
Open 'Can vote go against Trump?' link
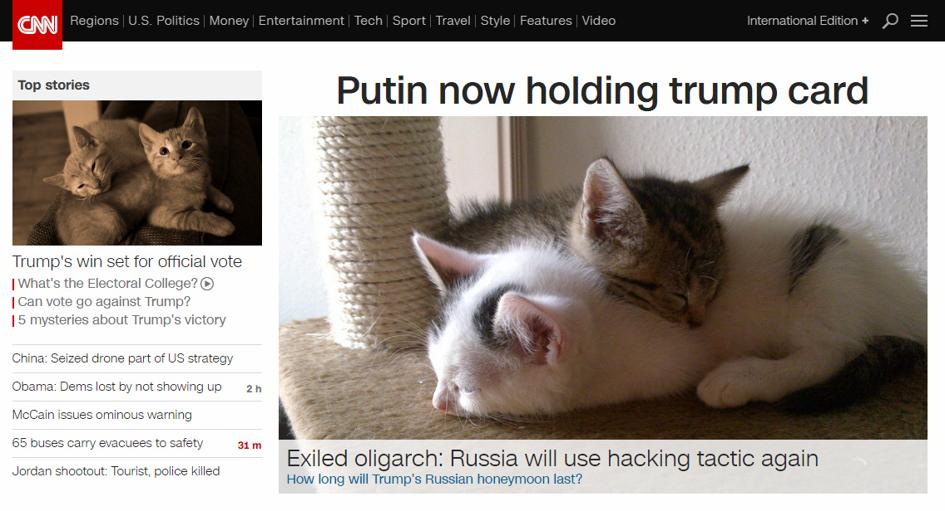click(104, 301)
